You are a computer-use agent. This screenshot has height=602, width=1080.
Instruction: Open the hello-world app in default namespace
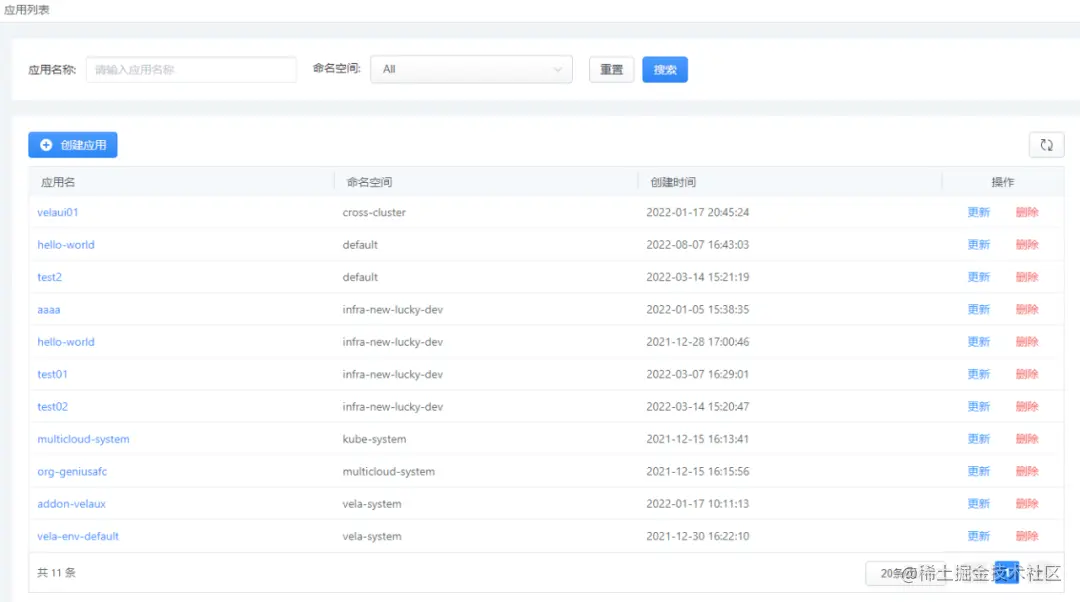click(65, 244)
